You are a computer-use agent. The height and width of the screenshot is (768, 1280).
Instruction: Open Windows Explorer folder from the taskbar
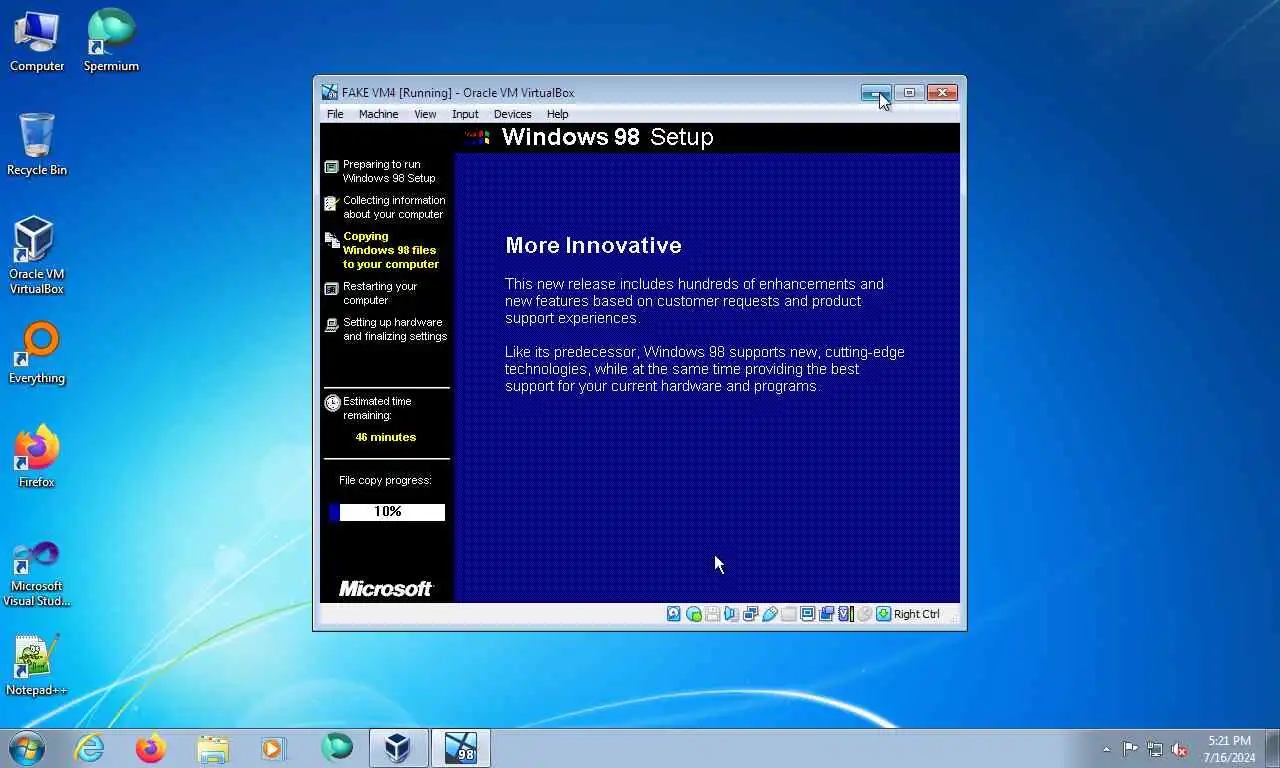tap(212, 748)
